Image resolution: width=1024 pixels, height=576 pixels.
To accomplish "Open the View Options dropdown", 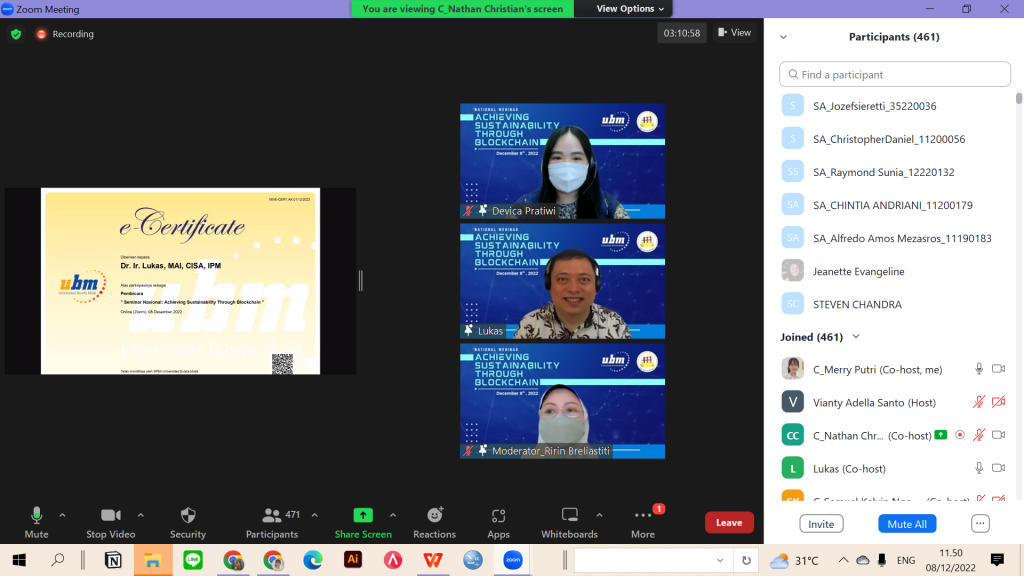I will coord(630,8).
